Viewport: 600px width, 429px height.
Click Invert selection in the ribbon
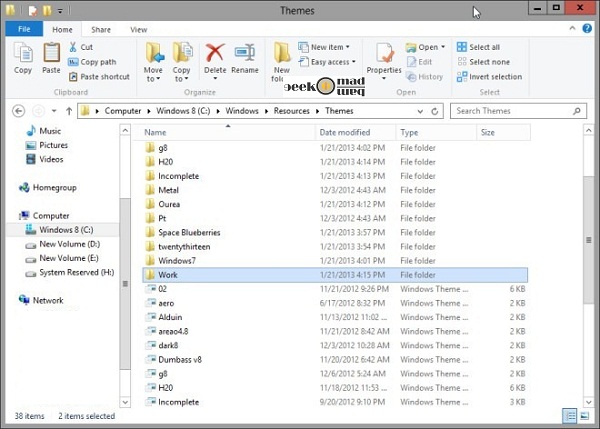point(489,77)
